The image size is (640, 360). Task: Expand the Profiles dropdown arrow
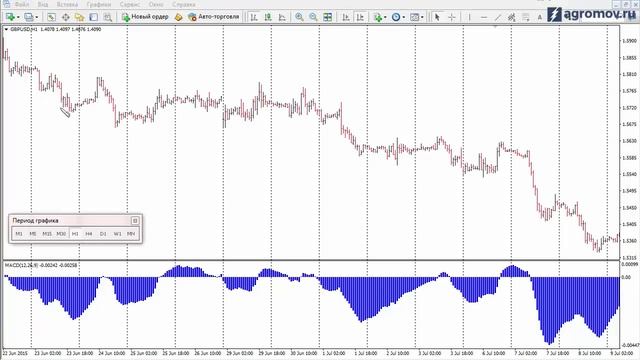36,17
